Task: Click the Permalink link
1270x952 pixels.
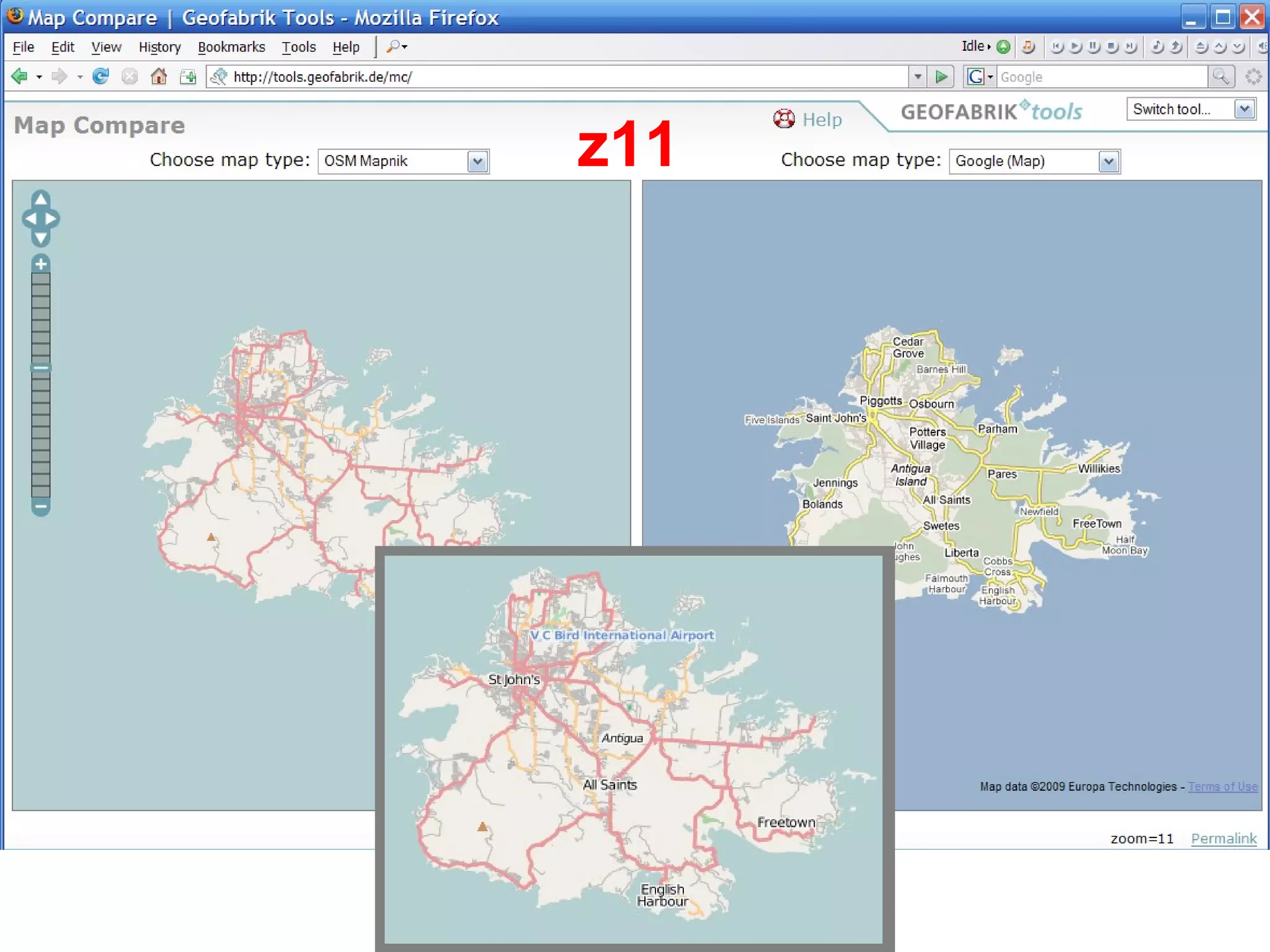Action: (x=1223, y=839)
